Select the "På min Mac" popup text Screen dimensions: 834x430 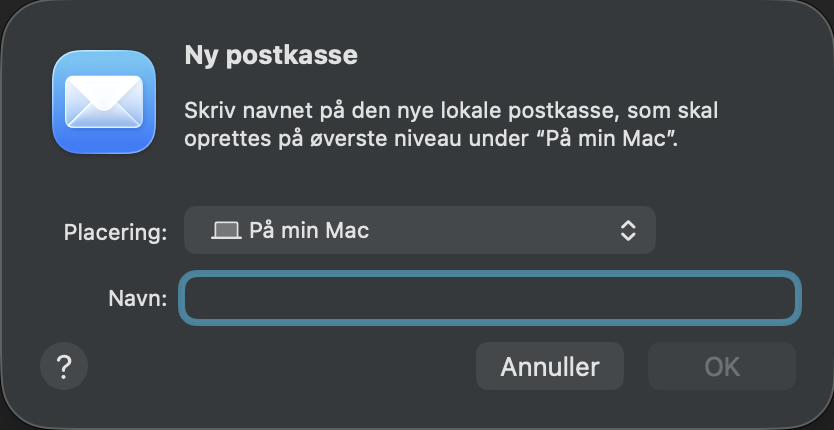pos(309,231)
